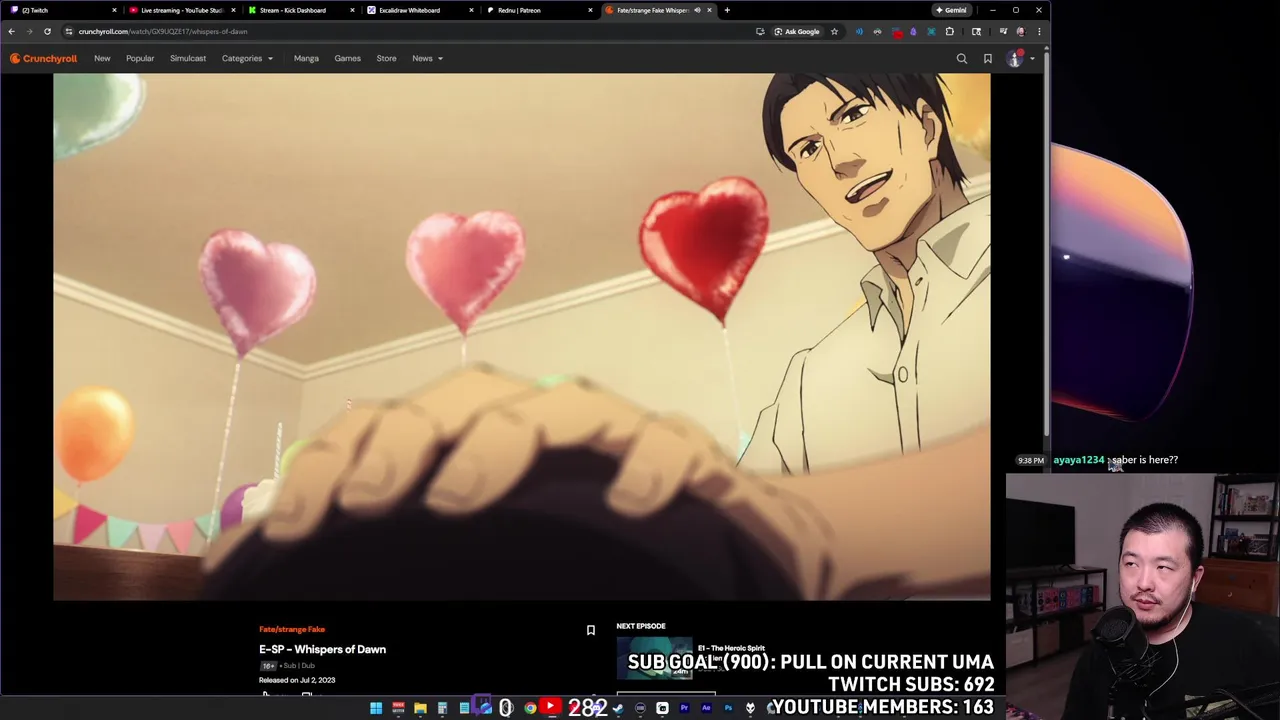Open the YouTube red taskbar icon
Screen dimensions: 1280x720
(x=550, y=707)
